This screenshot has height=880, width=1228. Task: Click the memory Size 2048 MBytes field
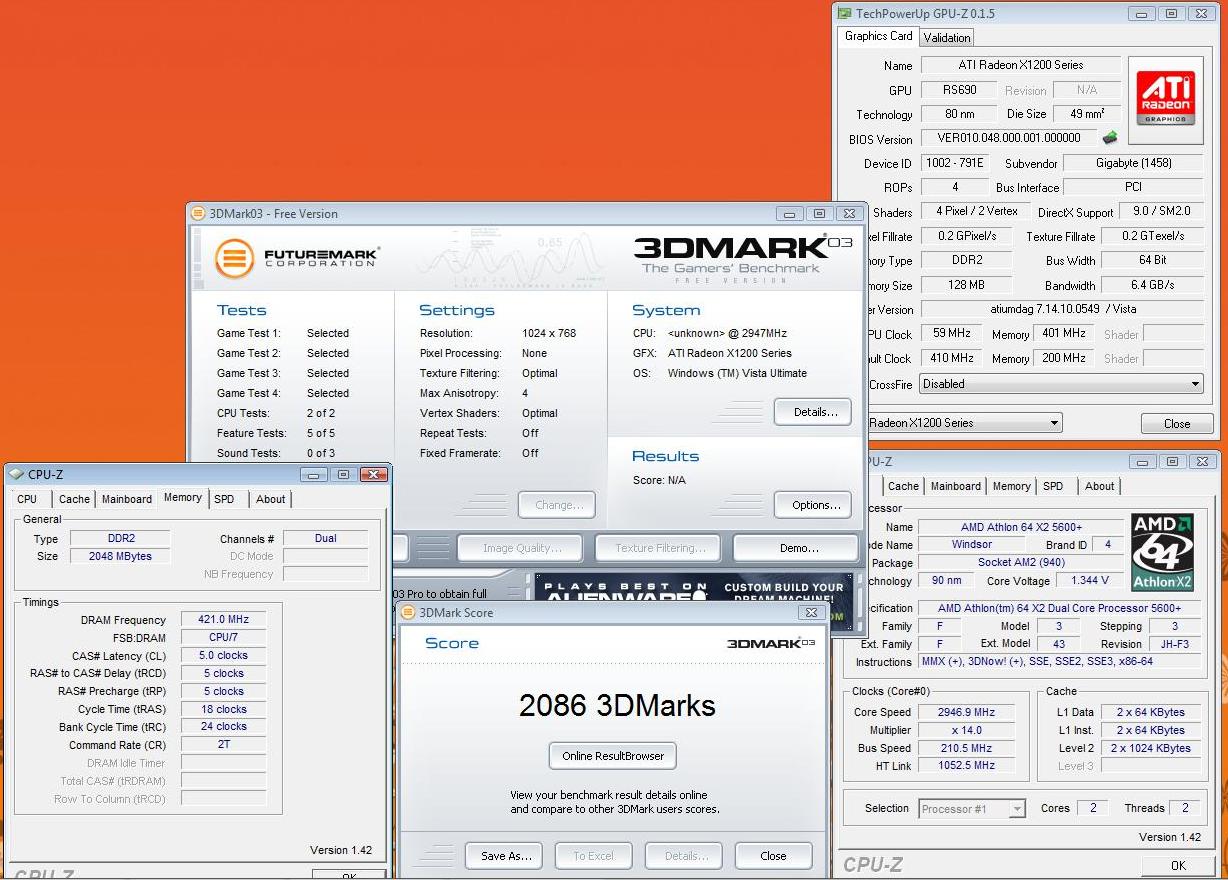120,557
